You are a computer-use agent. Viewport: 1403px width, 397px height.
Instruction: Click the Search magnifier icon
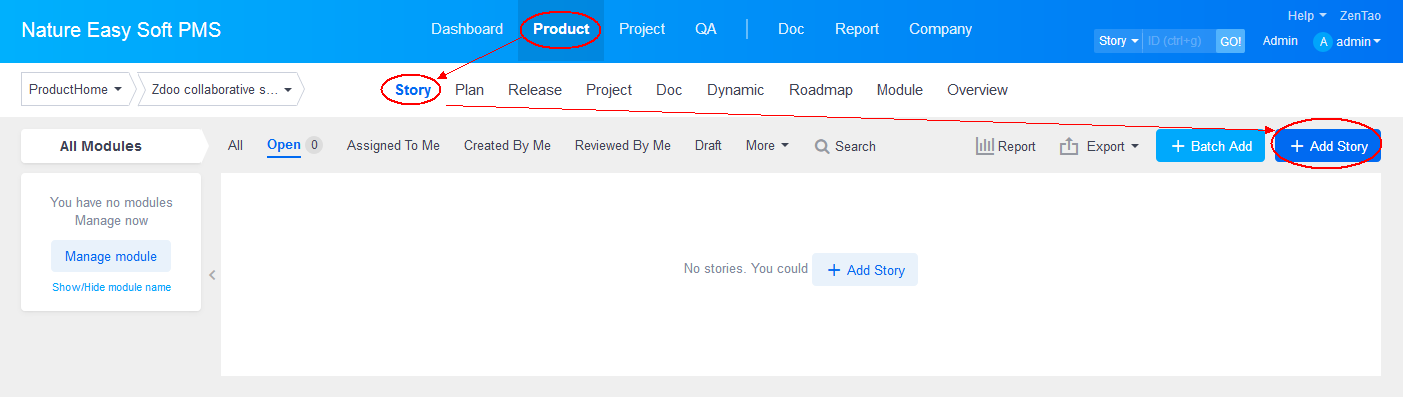pyautogui.click(x=822, y=146)
